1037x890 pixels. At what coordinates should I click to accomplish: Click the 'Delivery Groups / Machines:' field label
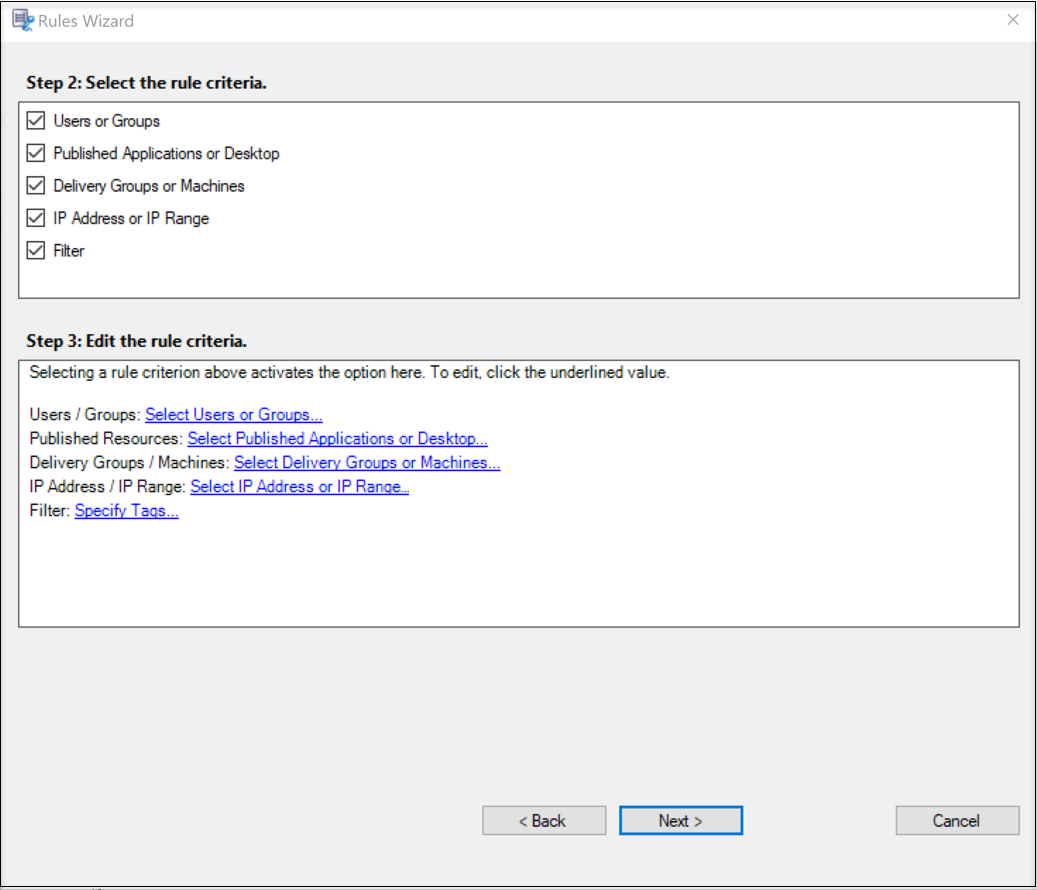tap(130, 463)
